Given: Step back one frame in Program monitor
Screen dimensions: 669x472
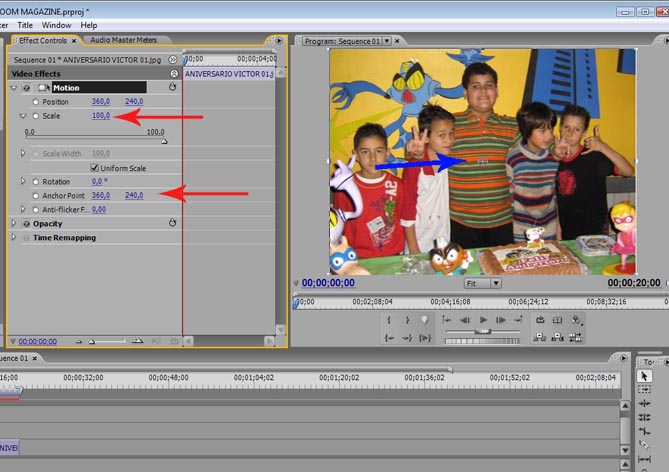Looking at the screenshot, I should pos(463,320).
